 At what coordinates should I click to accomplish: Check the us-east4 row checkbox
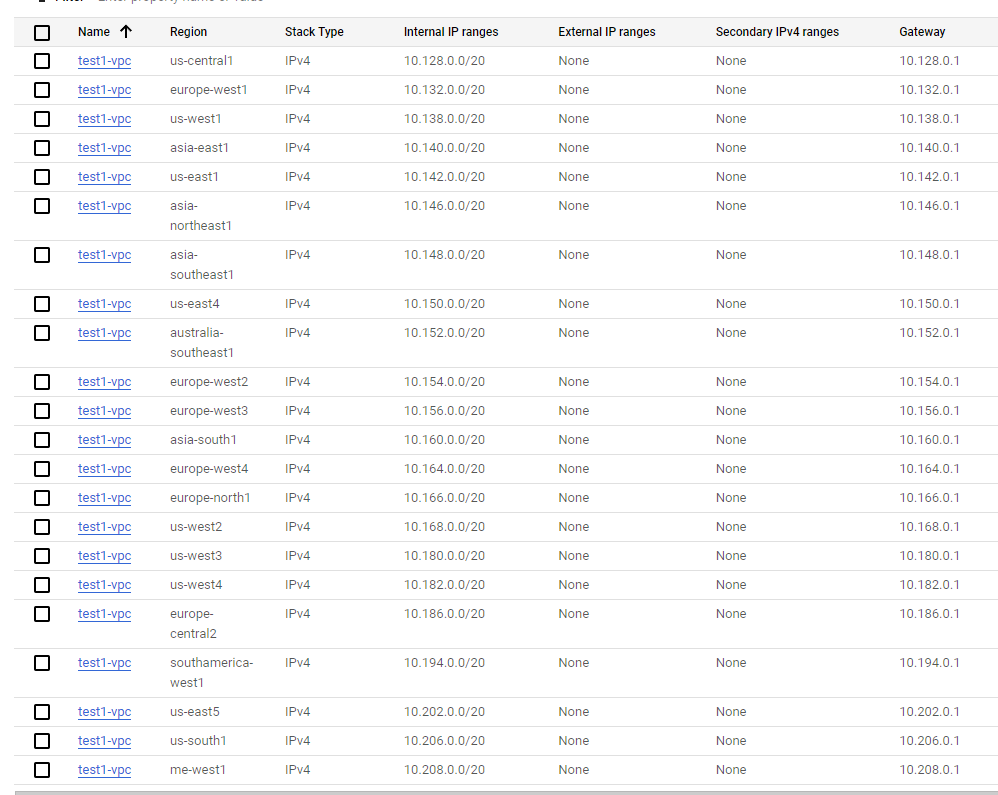(x=41, y=304)
